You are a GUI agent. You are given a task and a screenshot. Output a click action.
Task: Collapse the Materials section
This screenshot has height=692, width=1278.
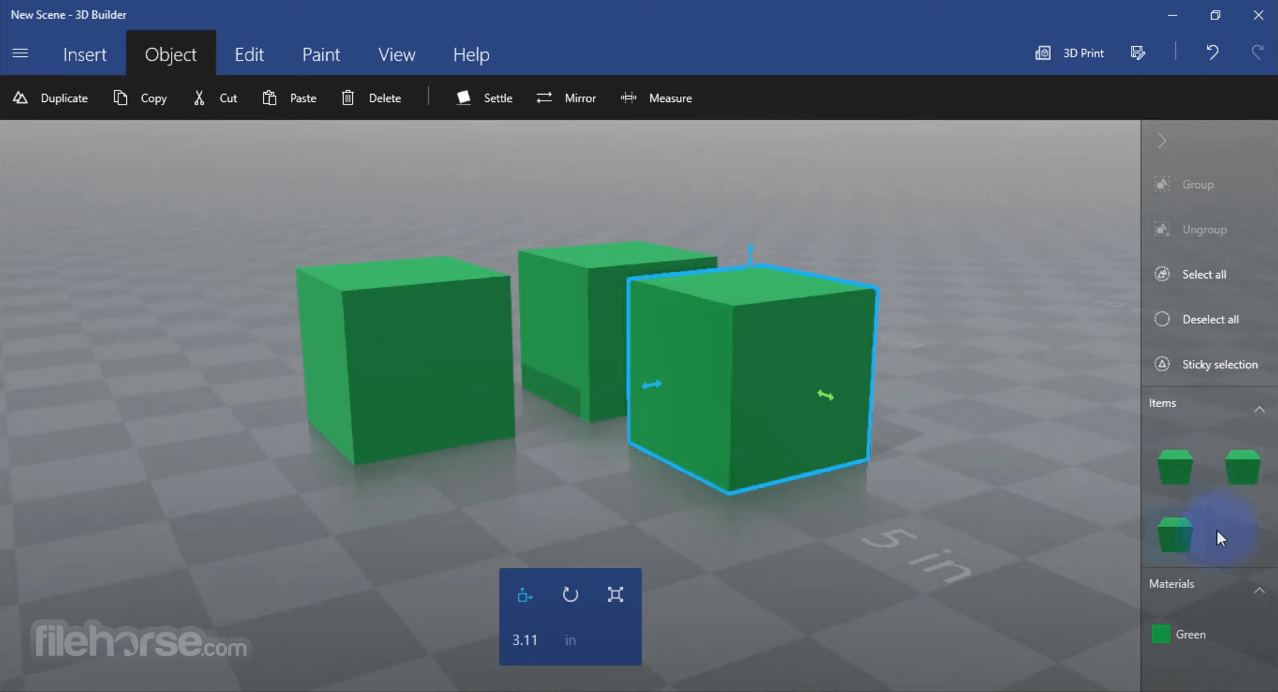[x=1259, y=590]
